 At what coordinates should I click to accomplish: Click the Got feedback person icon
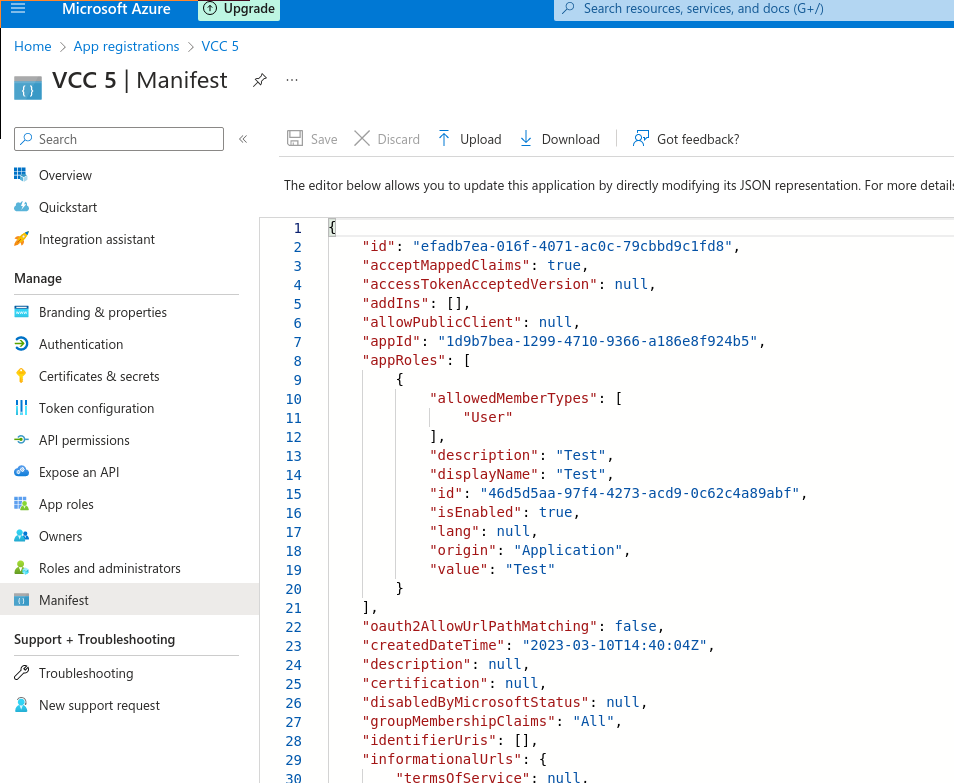pyautogui.click(x=641, y=139)
